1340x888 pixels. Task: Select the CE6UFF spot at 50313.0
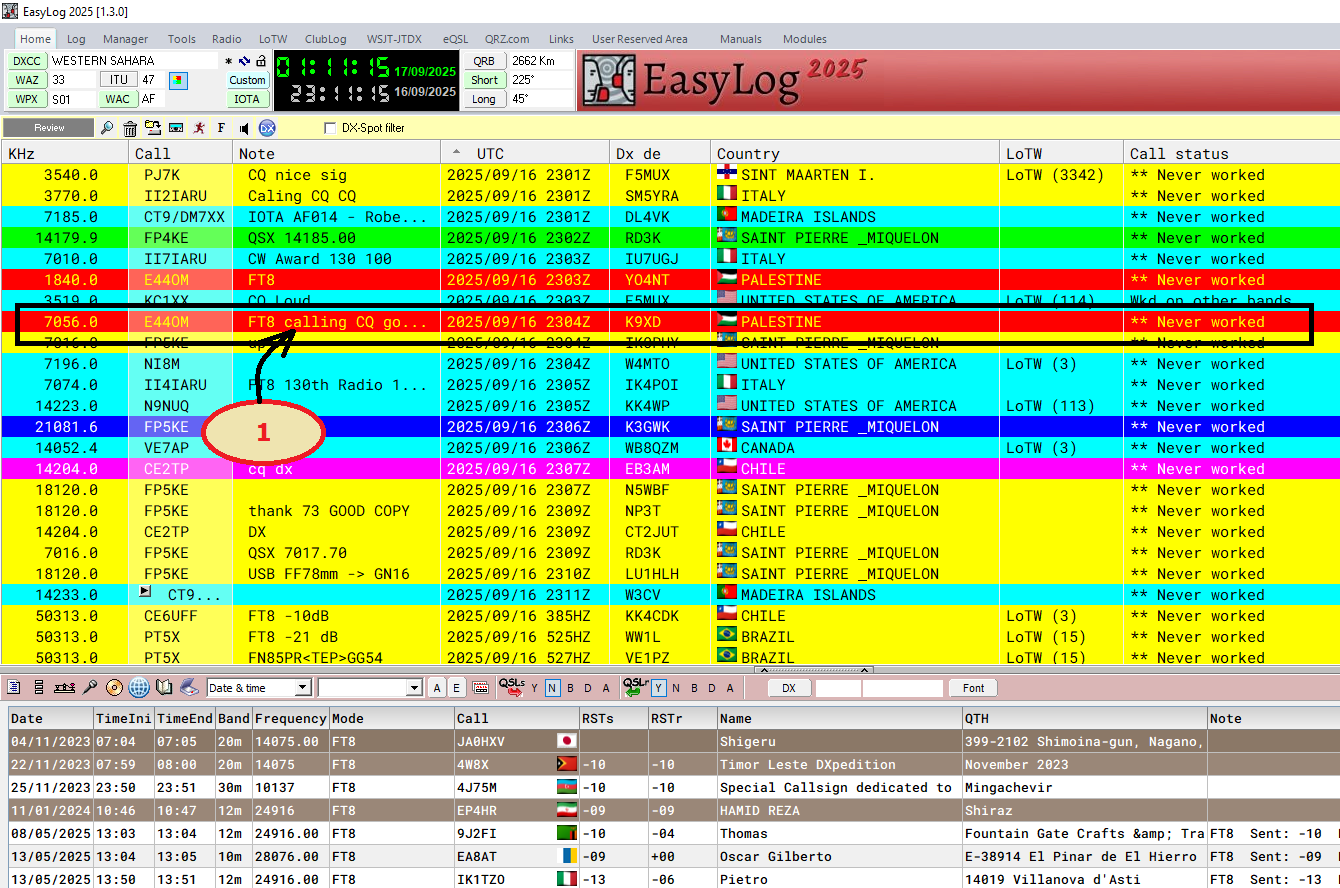[670, 616]
